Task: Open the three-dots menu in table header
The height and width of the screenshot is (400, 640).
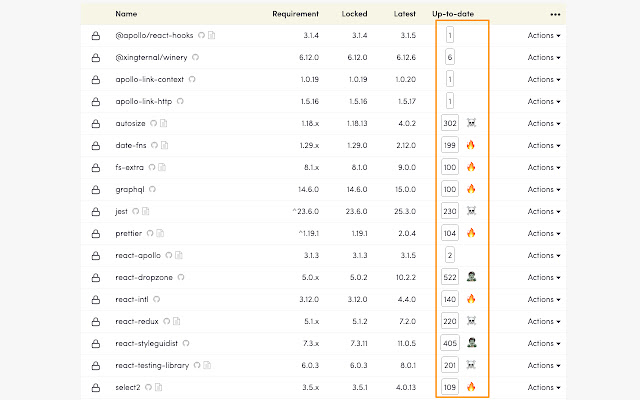Action: tap(555, 14)
